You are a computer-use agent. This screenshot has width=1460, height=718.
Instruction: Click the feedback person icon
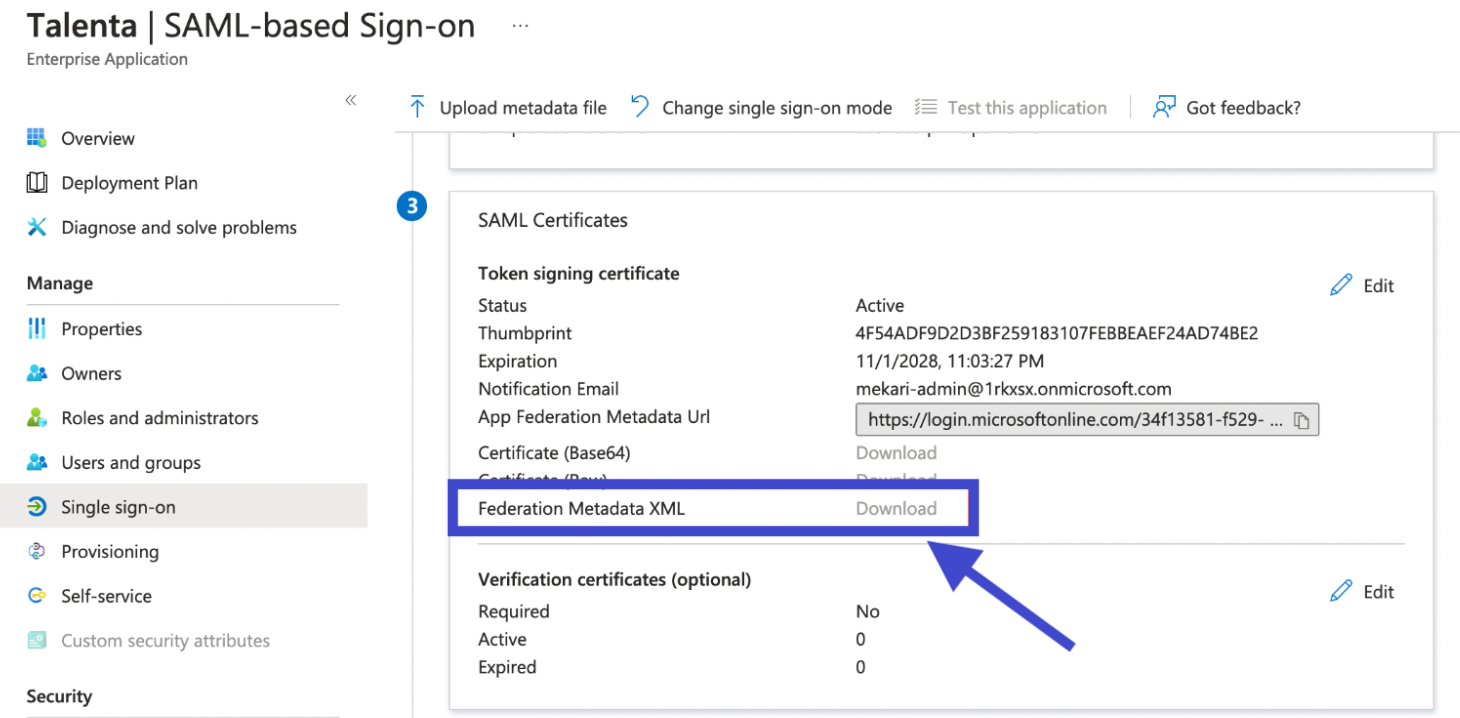(x=1164, y=107)
